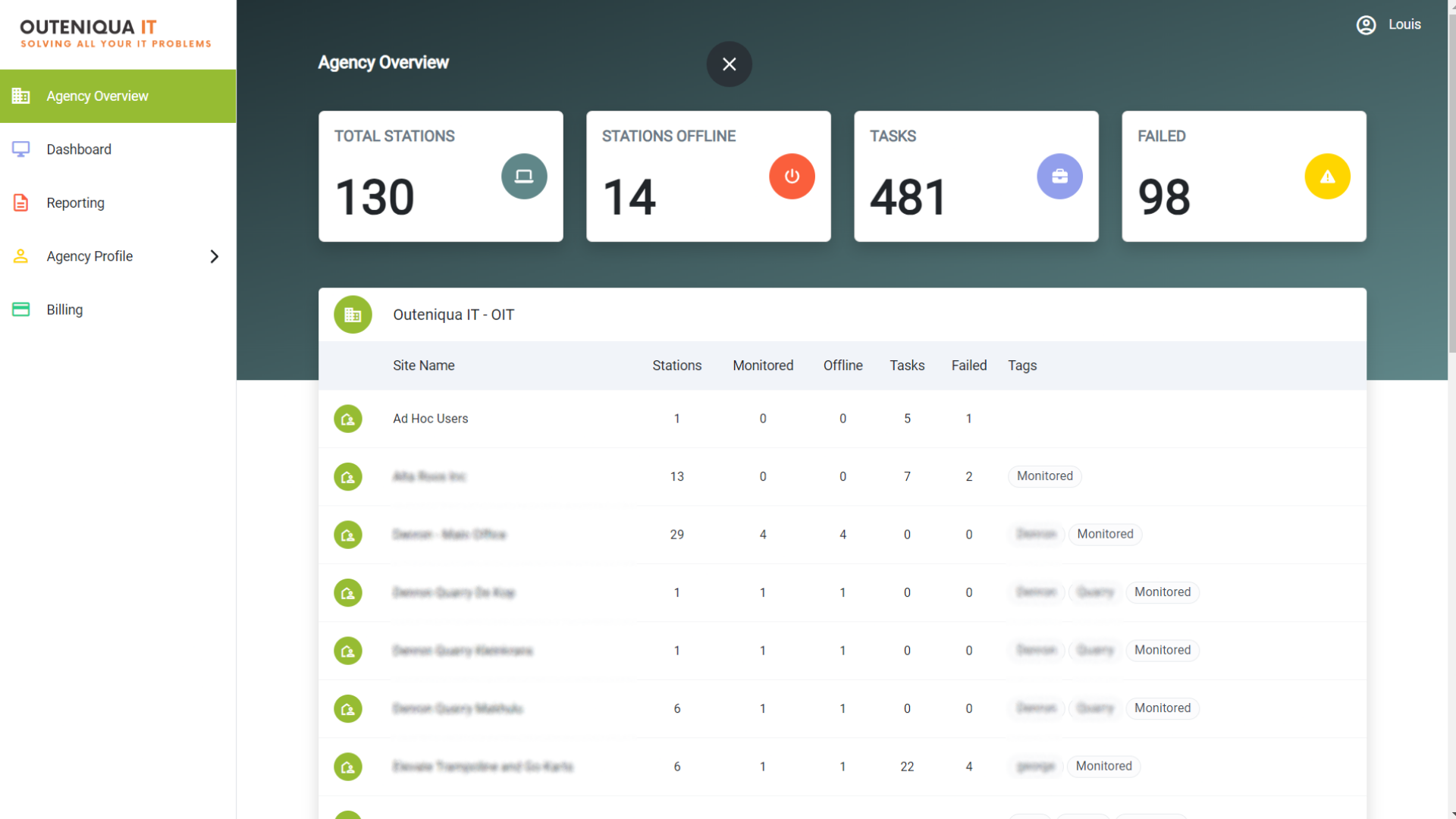The image size is (1456, 819).
Task: Select the Monitored tag on Alta Ross row
Action: (1044, 476)
